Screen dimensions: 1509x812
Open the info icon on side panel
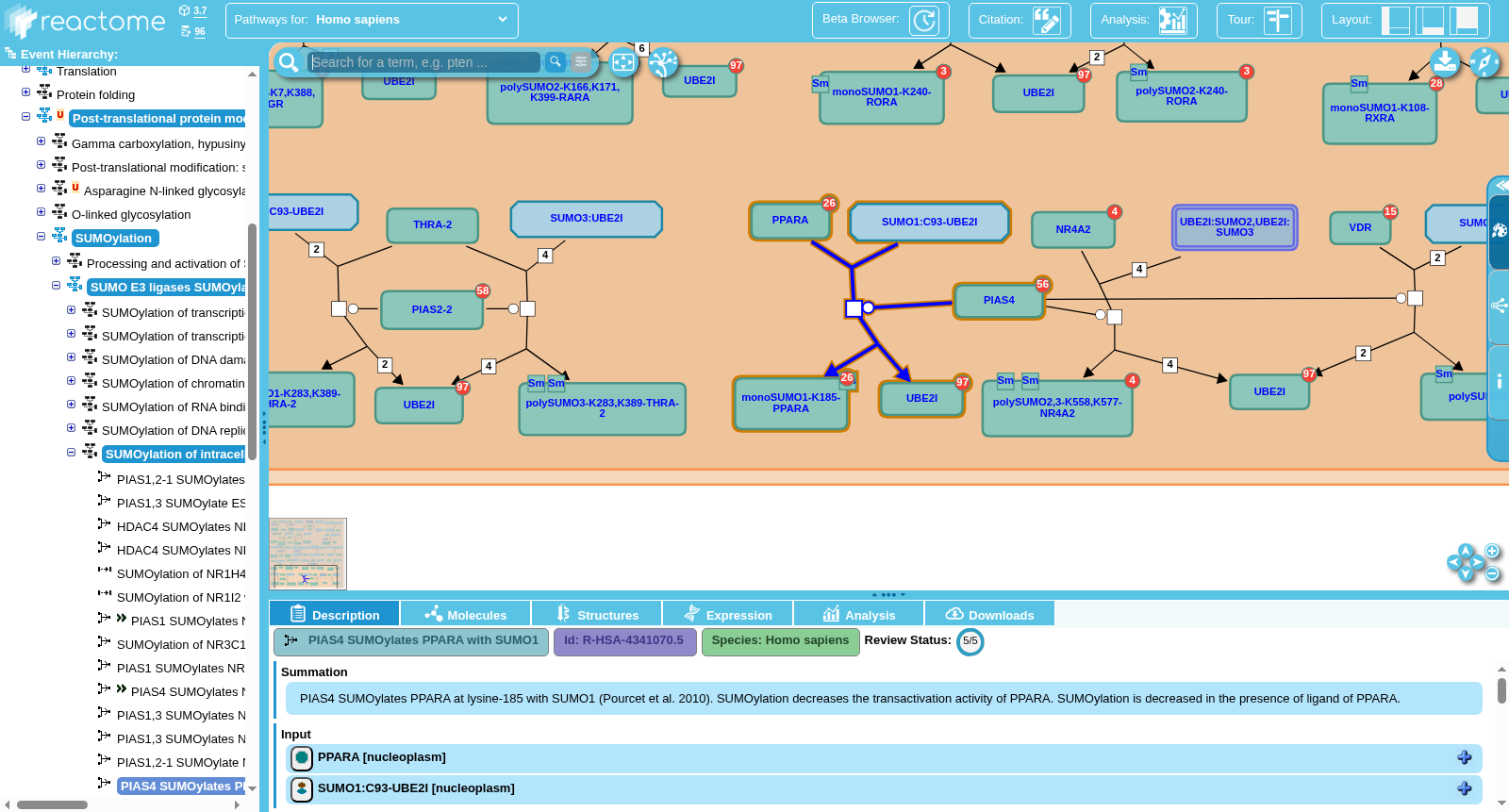click(x=1499, y=381)
